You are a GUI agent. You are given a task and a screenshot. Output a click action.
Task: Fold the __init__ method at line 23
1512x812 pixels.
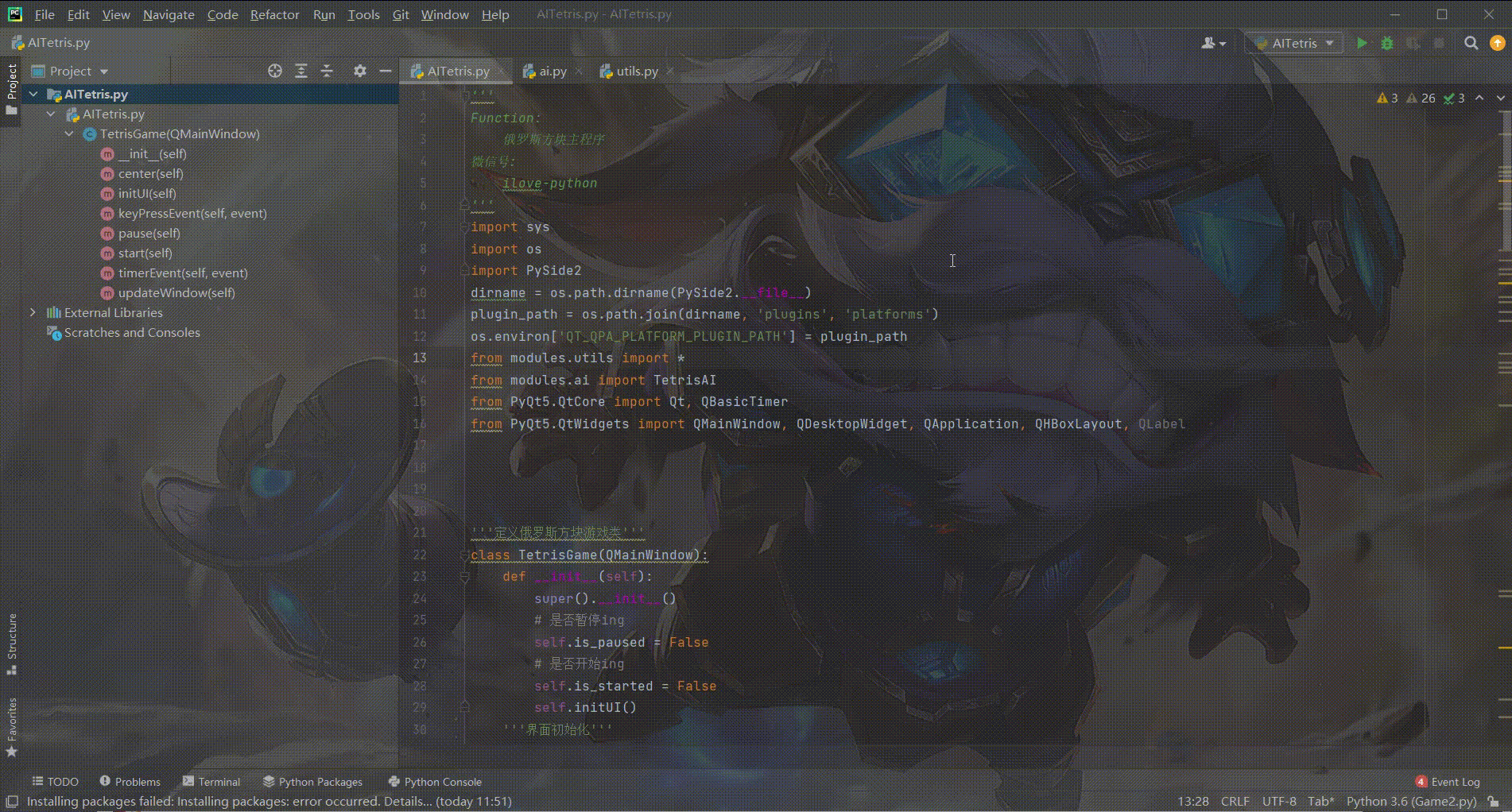pyautogui.click(x=465, y=577)
